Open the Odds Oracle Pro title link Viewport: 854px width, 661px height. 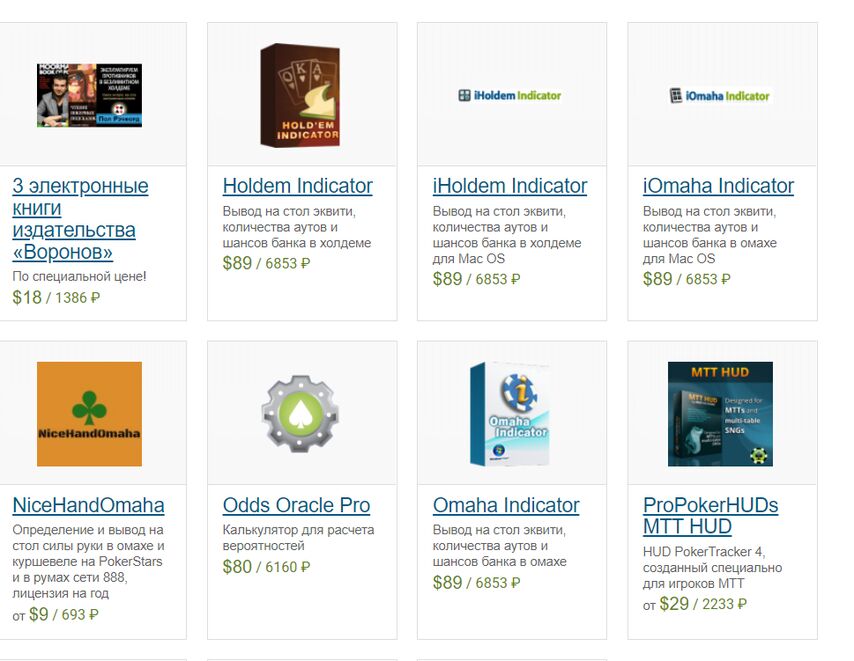tap(296, 505)
